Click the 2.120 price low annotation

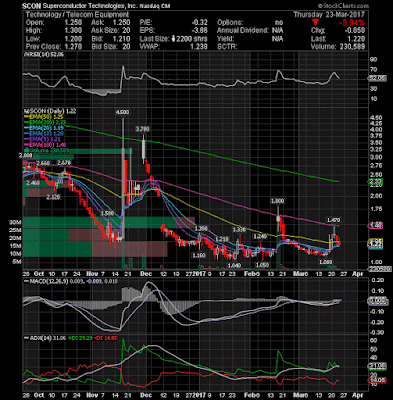pos(53,197)
